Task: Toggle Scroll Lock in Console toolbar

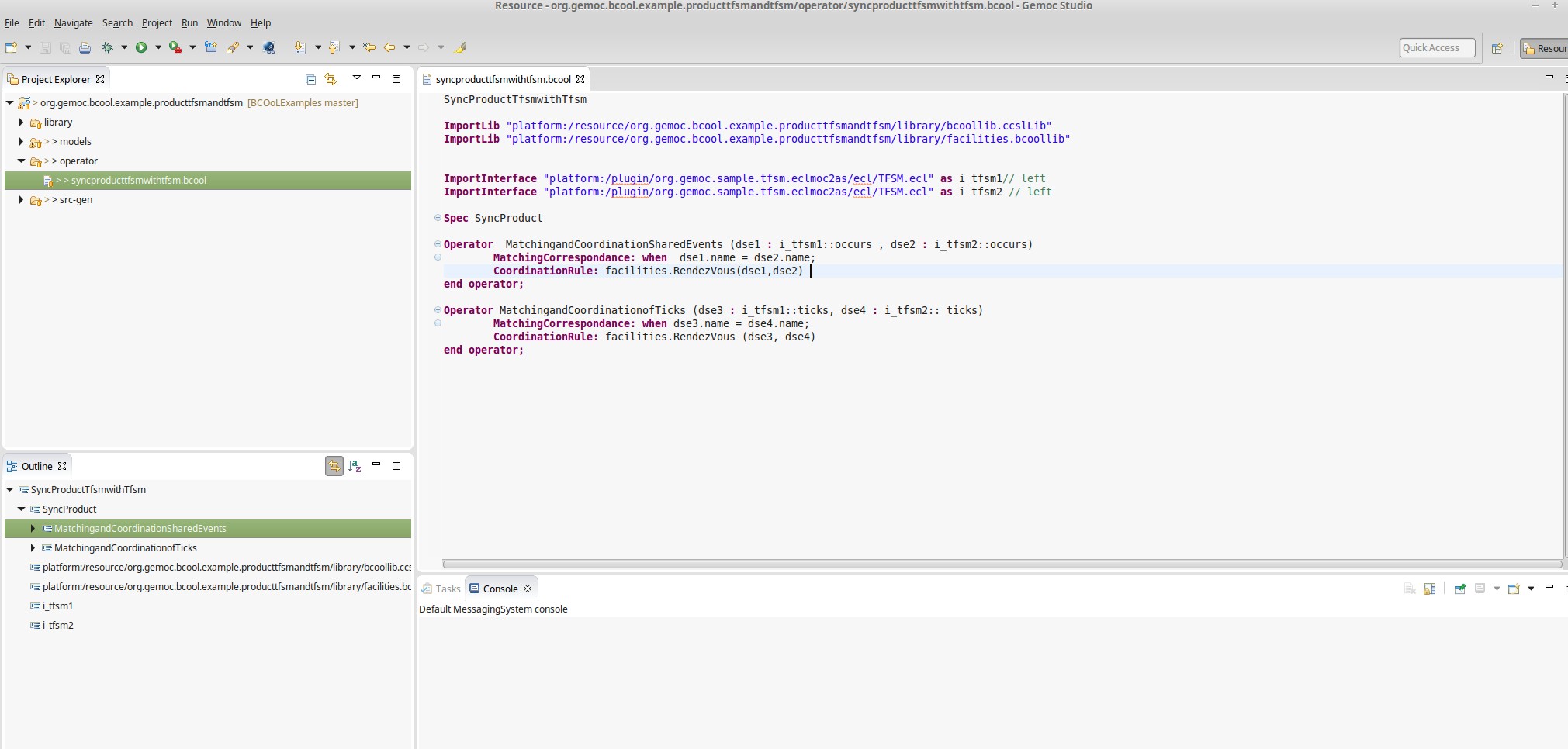Action: pyautogui.click(x=1429, y=588)
